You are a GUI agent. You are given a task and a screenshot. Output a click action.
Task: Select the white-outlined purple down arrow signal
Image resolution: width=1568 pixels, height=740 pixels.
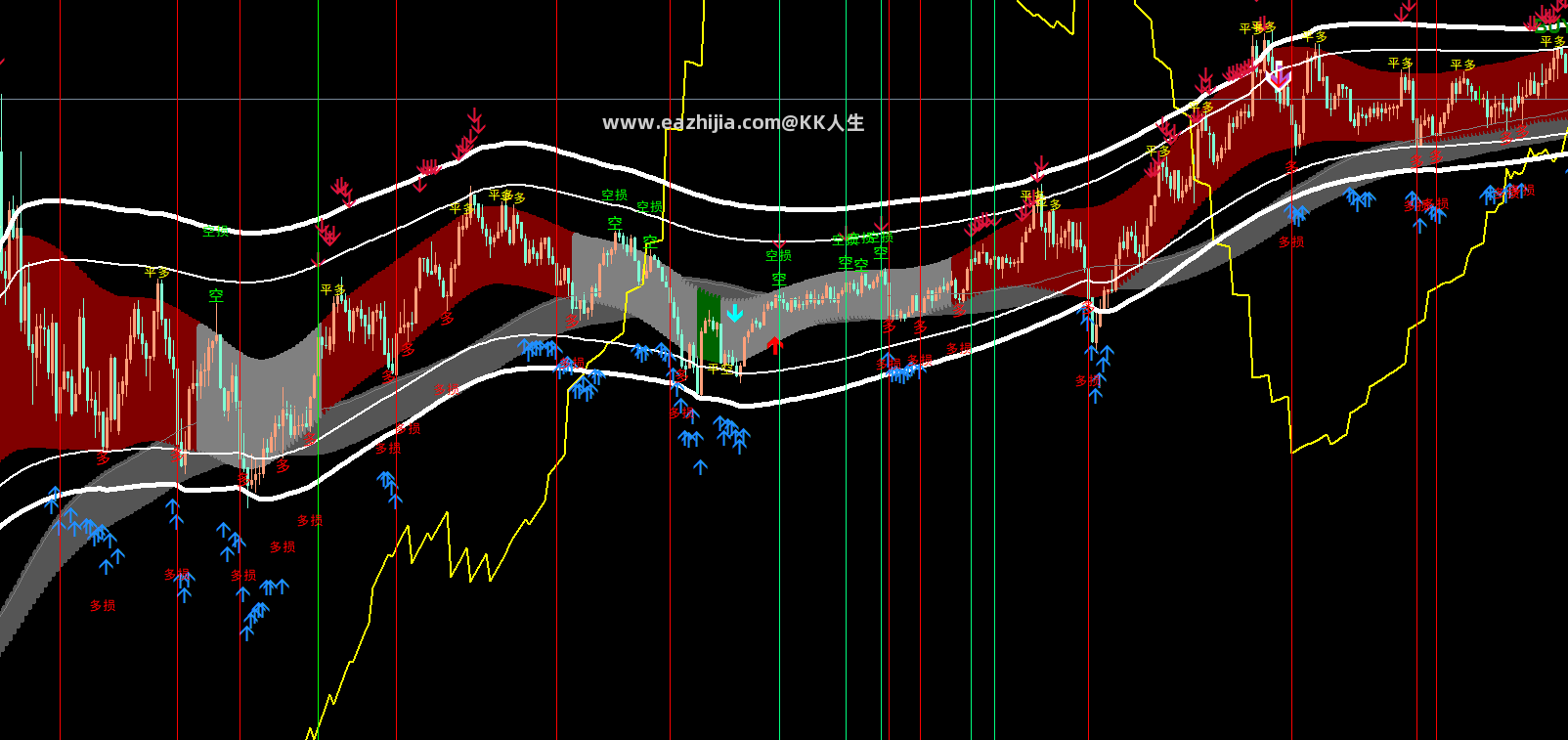pyautogui.click(x=1278, y=75)
